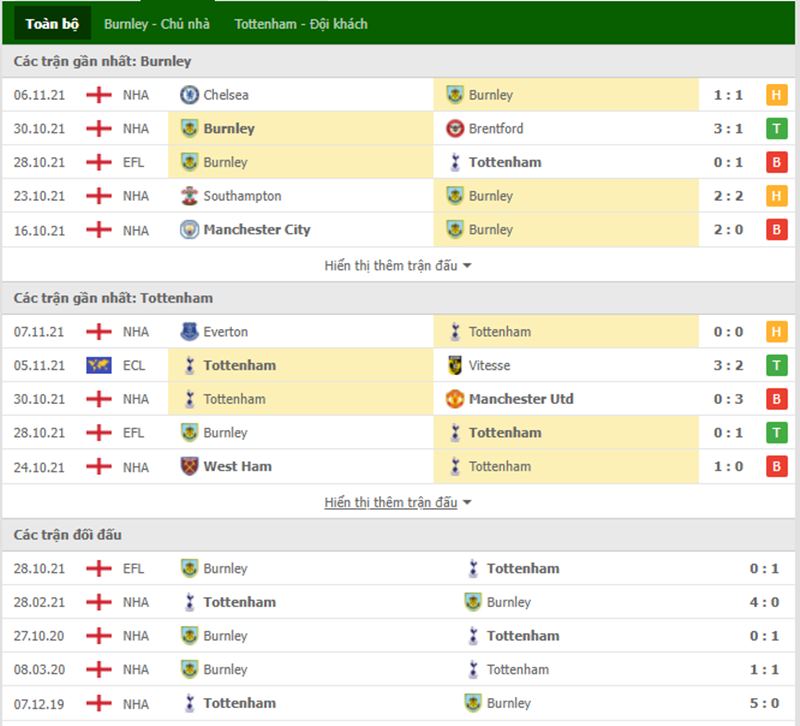The image size is (800, 726).
Task: Click green T badge on Burnley-Brentford row
Action: pos(775,129)
